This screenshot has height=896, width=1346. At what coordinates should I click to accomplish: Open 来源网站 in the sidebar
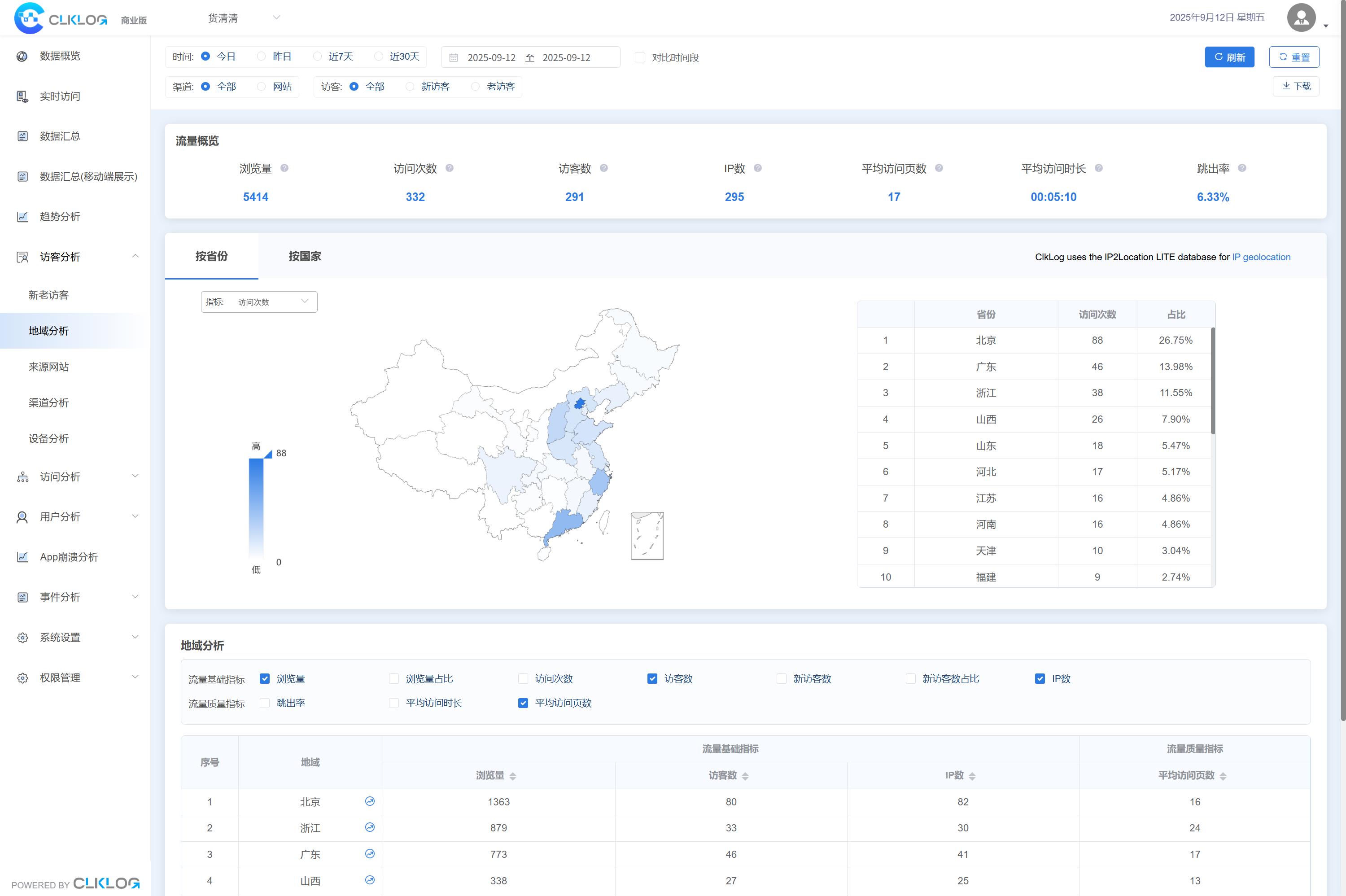coord(48,367)
